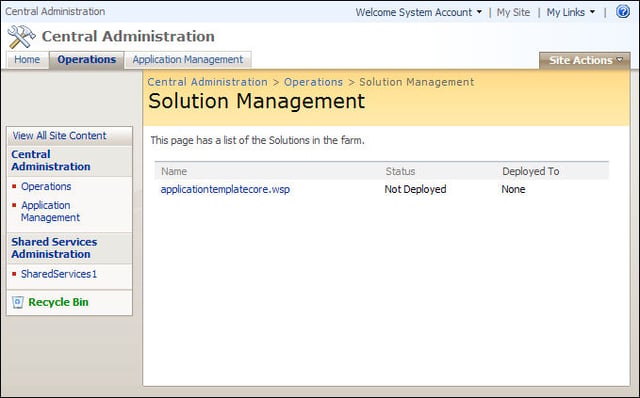640x398 pixels.
Task: Click Central Administration link at top left
Action: pos(55,11)
